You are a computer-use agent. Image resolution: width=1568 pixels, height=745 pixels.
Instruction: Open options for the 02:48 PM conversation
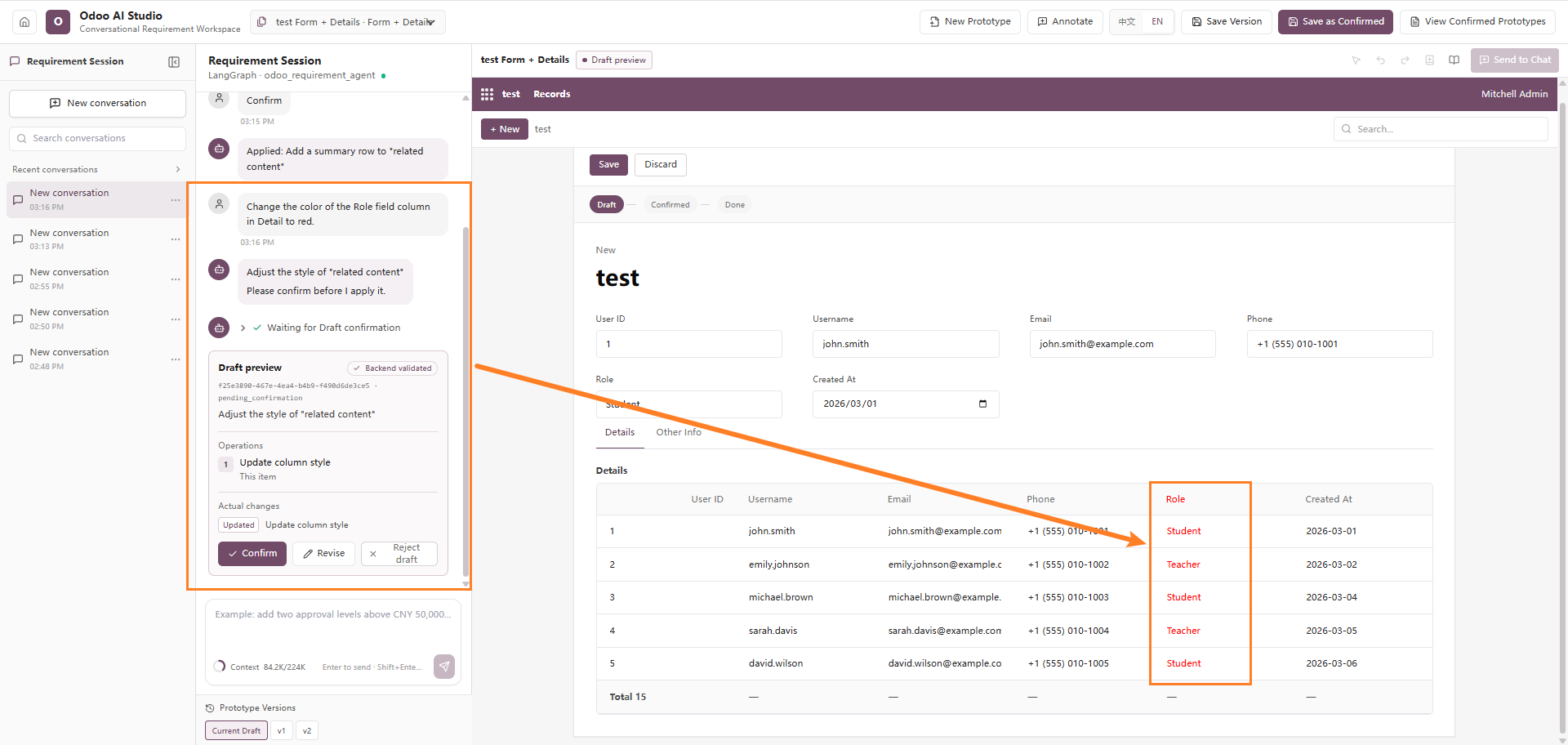click(176, 359)
